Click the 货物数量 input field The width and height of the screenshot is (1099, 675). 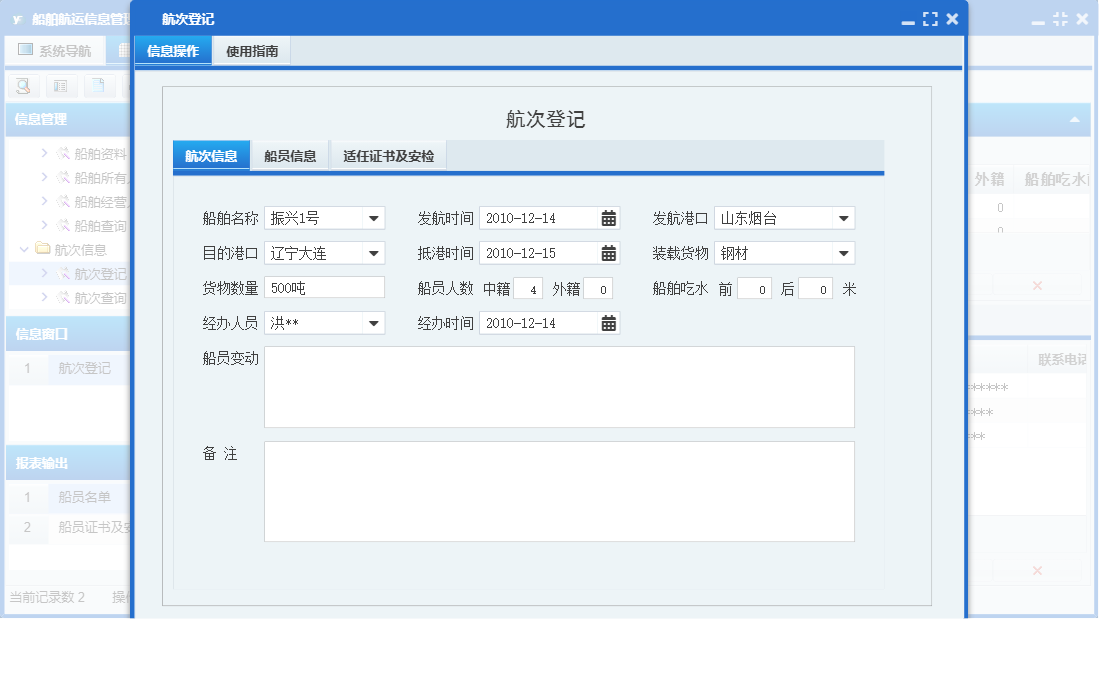(322, 287)
